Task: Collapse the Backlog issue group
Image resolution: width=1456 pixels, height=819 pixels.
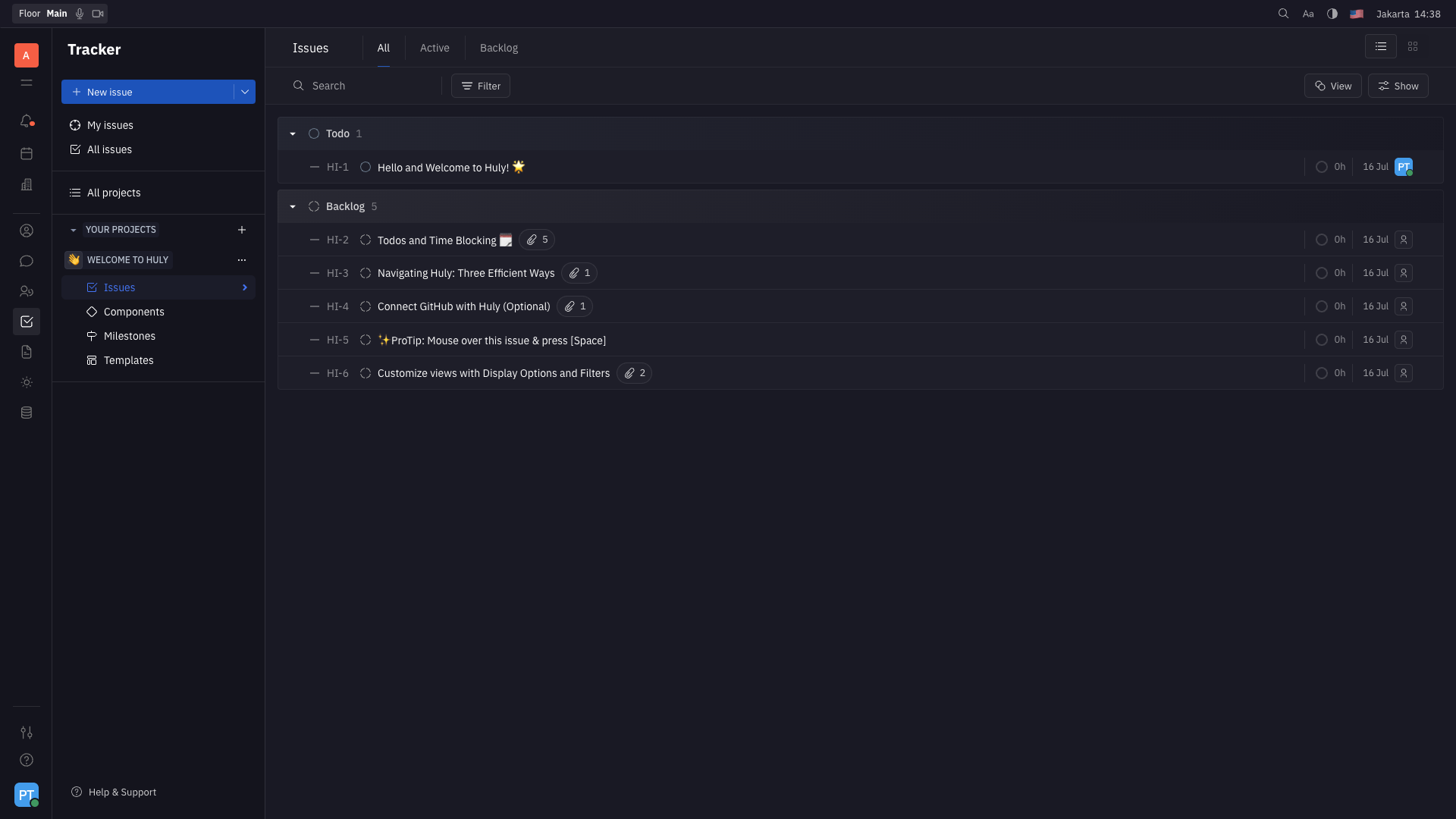Action: (x=292, y=206)
